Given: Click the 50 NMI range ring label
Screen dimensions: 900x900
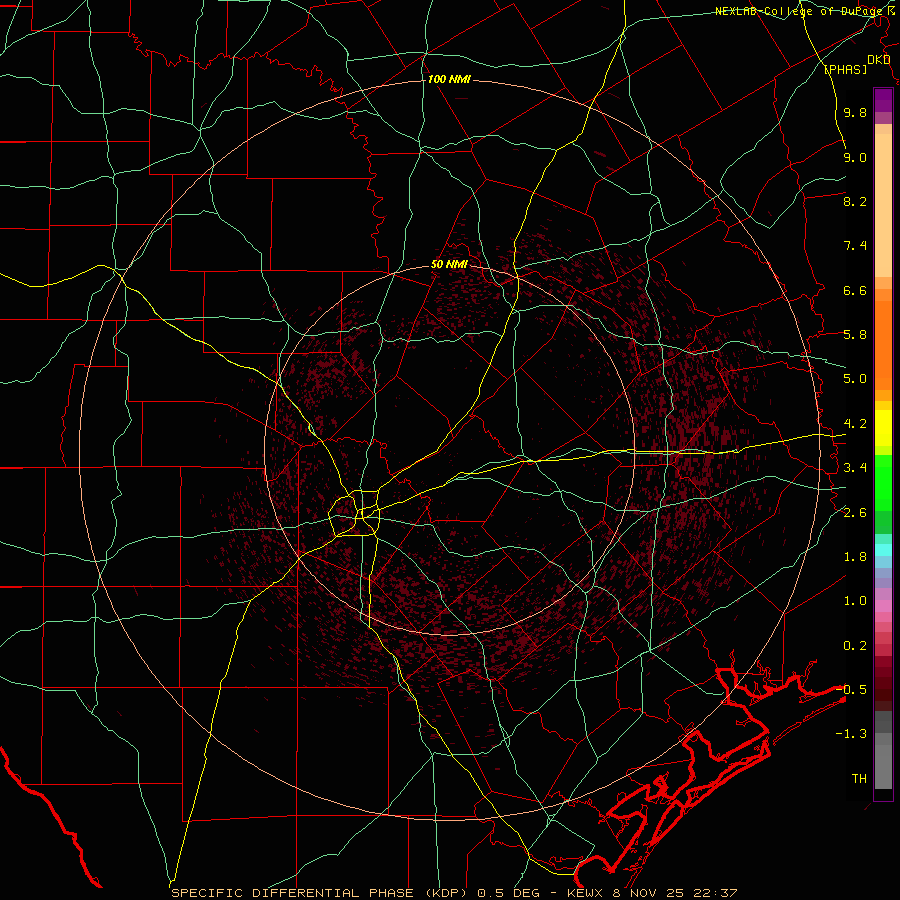Looking at the screenshot, I should pos(449,265).
